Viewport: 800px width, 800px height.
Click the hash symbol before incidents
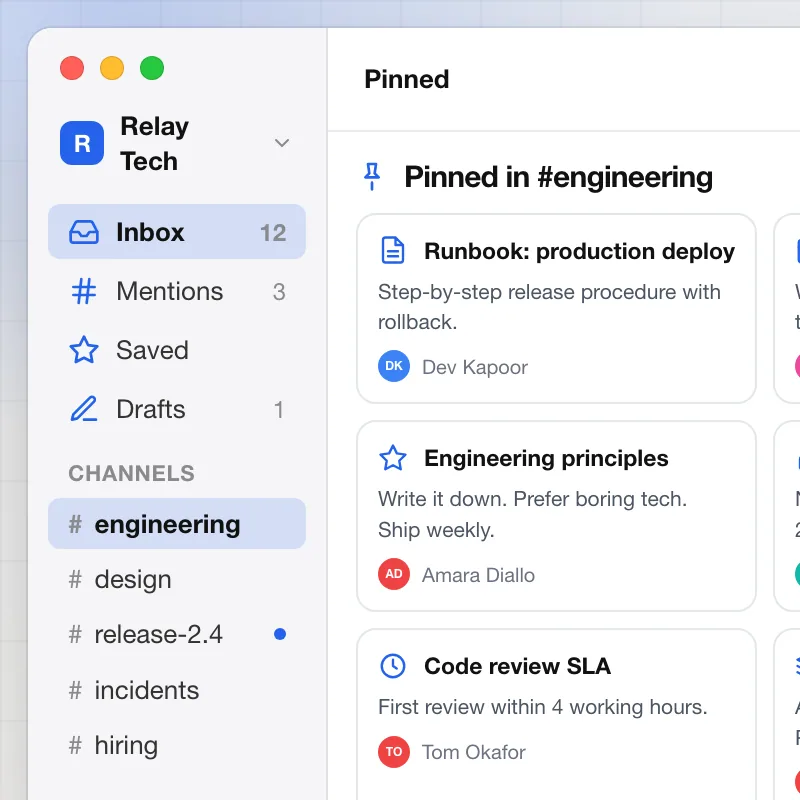pos(75,690)
